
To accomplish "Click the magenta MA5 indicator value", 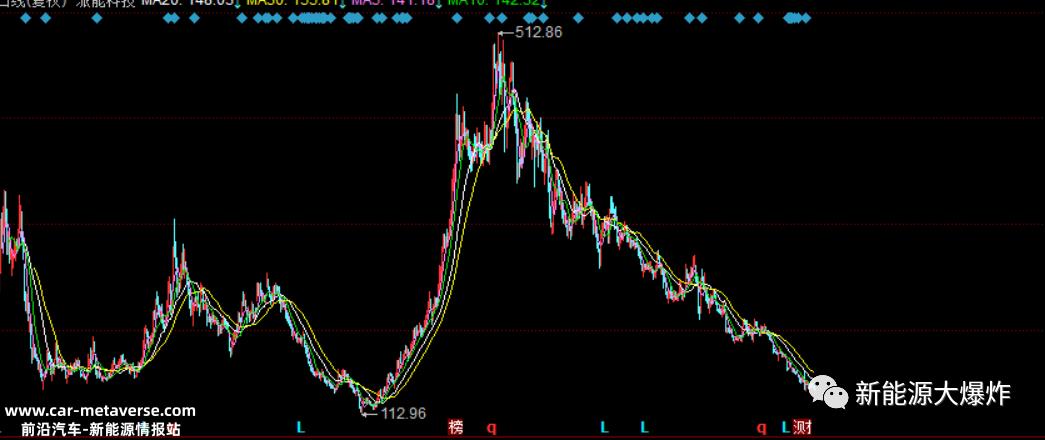I will [x=393, y=3].
